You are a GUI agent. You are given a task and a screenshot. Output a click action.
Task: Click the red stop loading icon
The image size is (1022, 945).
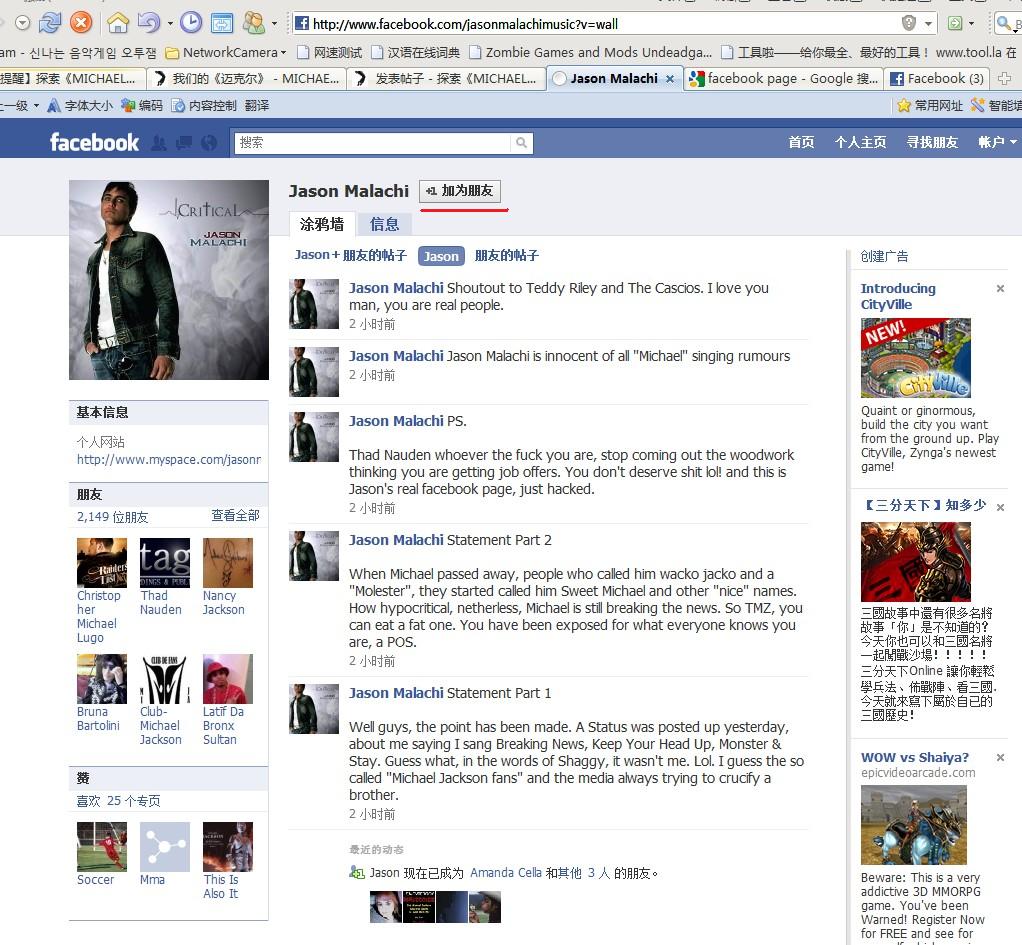tap(81, 23)
